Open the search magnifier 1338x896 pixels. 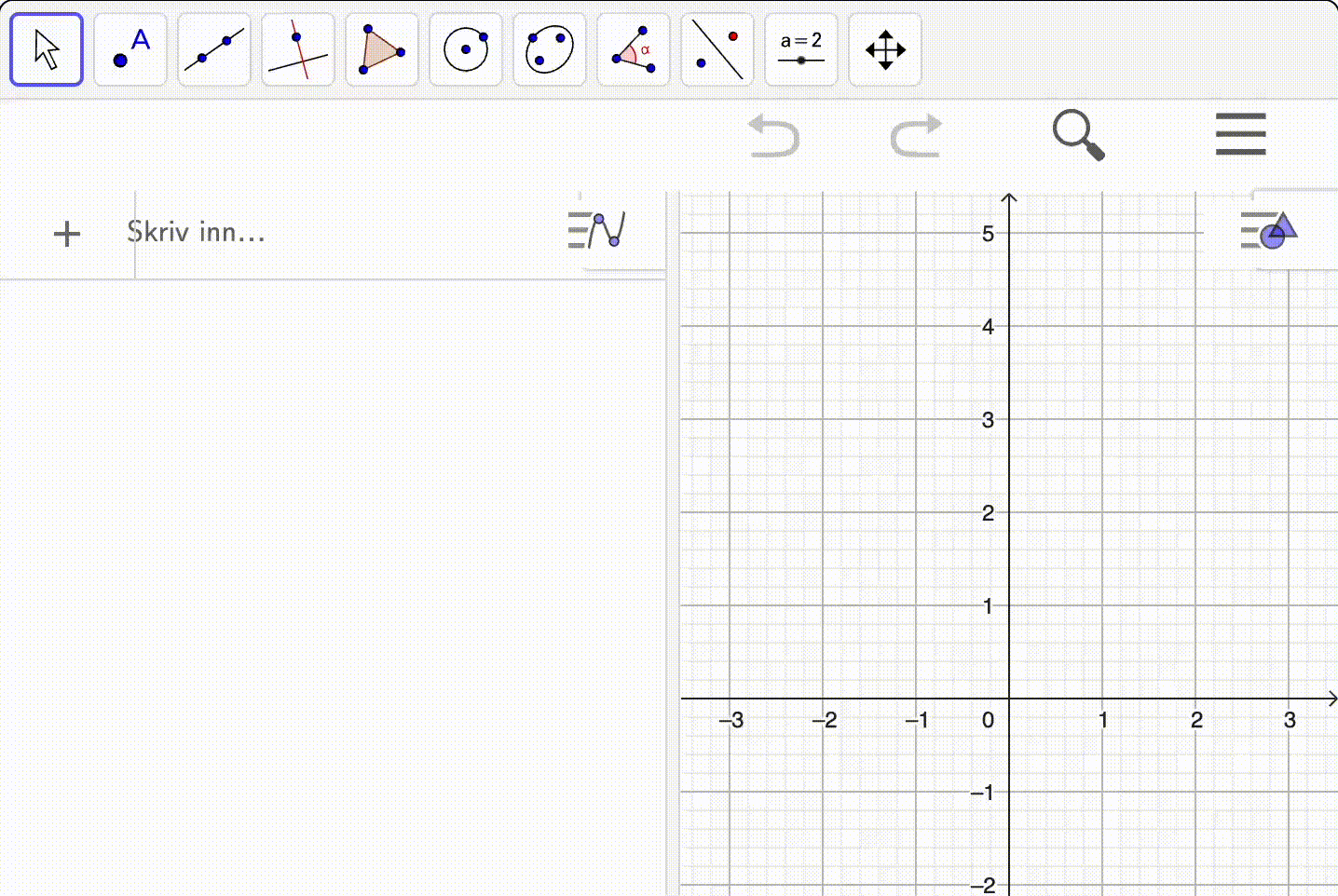click(1078, 135)
